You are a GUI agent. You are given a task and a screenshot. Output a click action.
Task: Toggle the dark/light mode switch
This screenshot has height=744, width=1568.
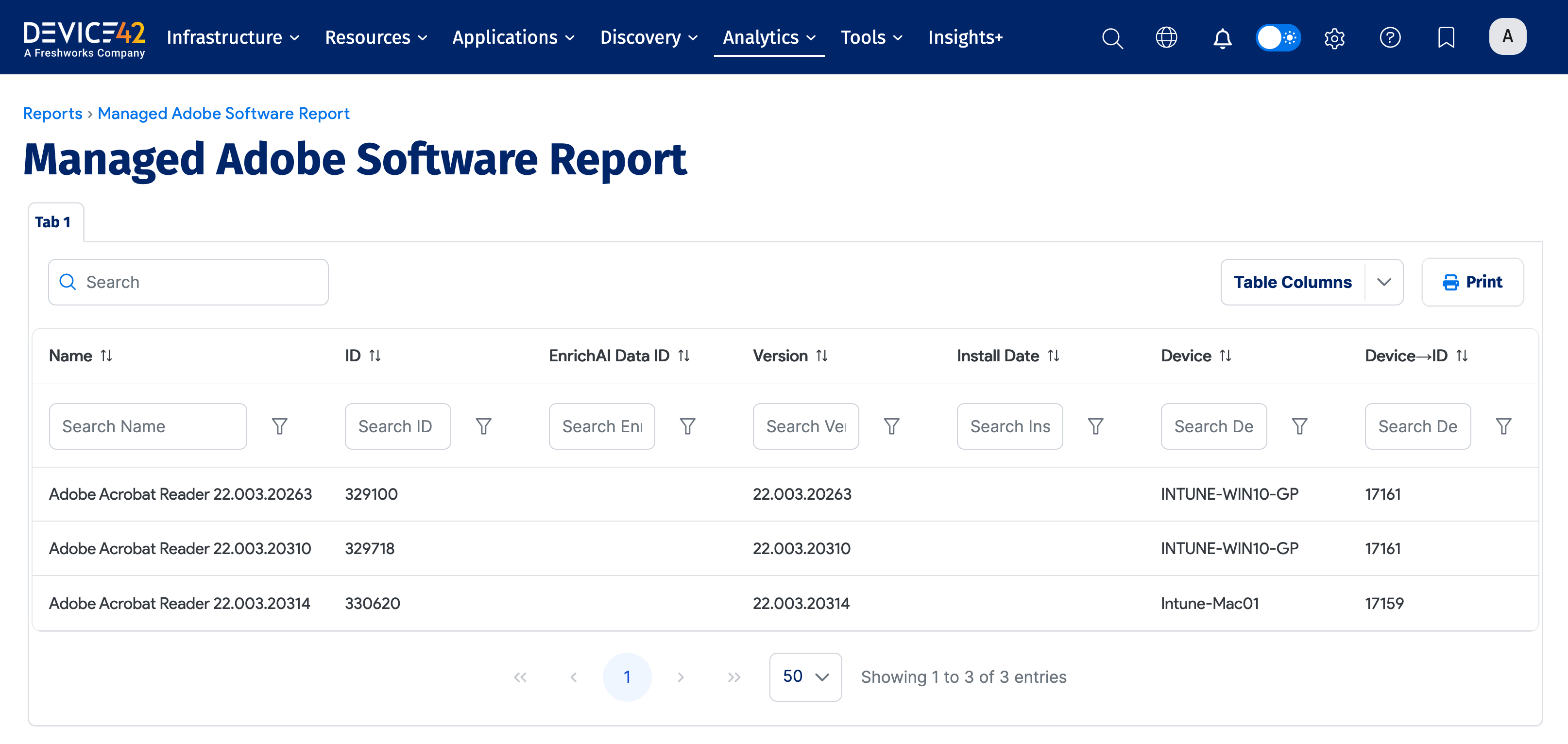point(1278,37)
